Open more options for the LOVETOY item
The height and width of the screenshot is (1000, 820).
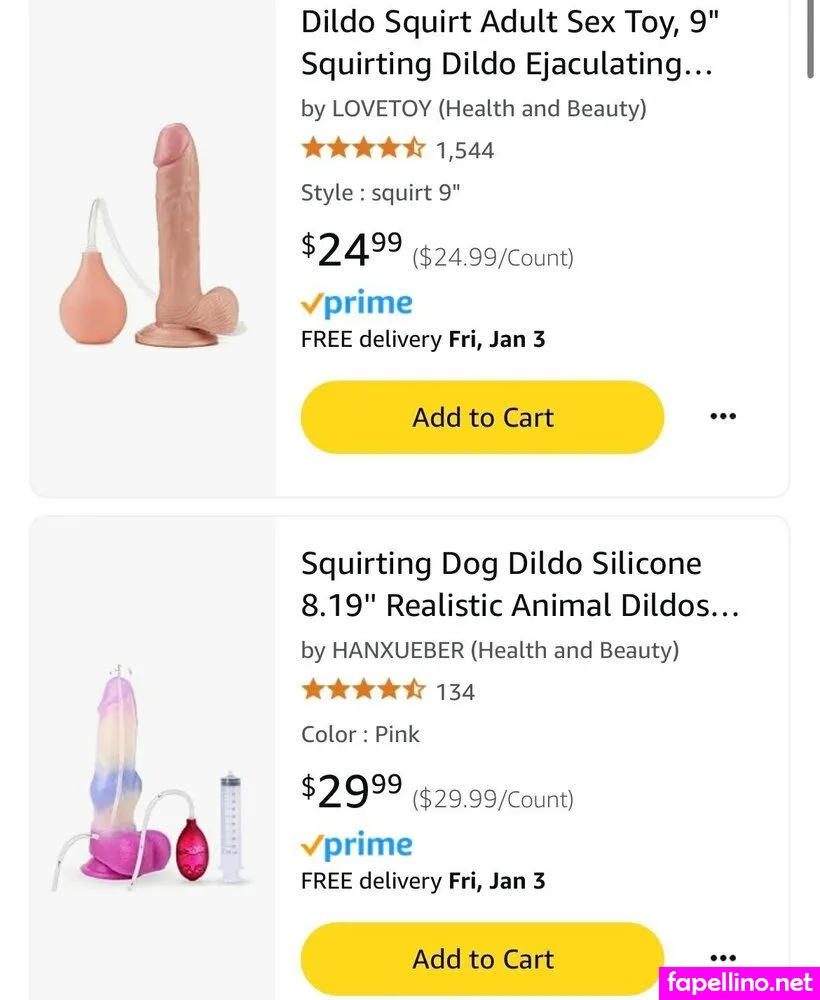[x=722, y=416]
